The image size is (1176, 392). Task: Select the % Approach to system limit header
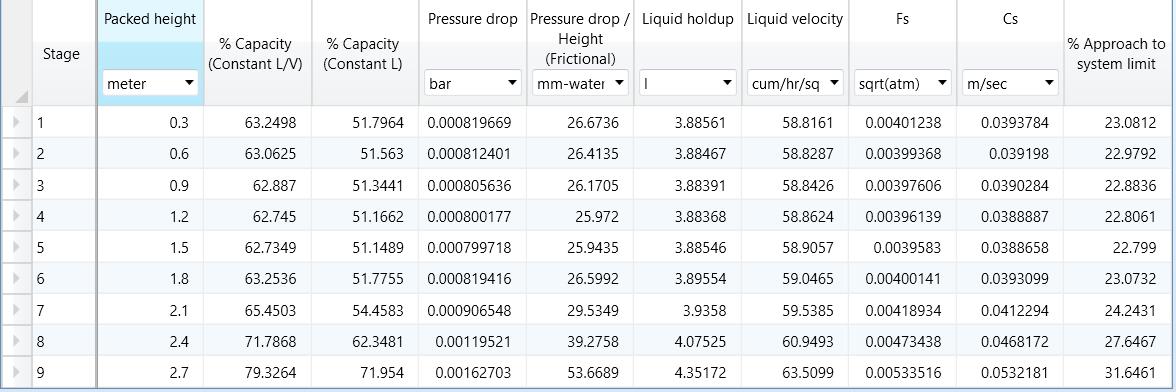1116,54
